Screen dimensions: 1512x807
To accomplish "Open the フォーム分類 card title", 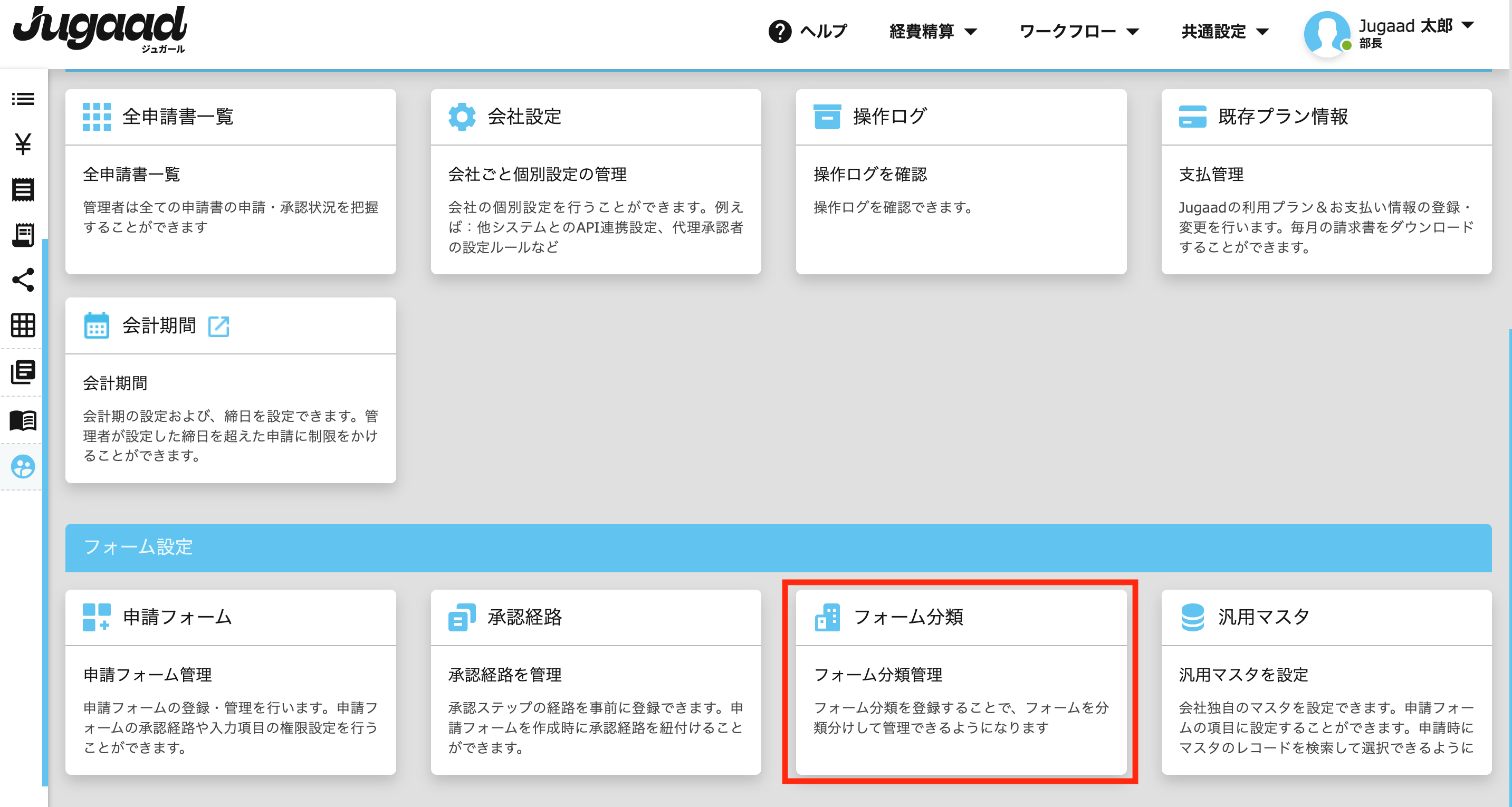I will [907, 617].
